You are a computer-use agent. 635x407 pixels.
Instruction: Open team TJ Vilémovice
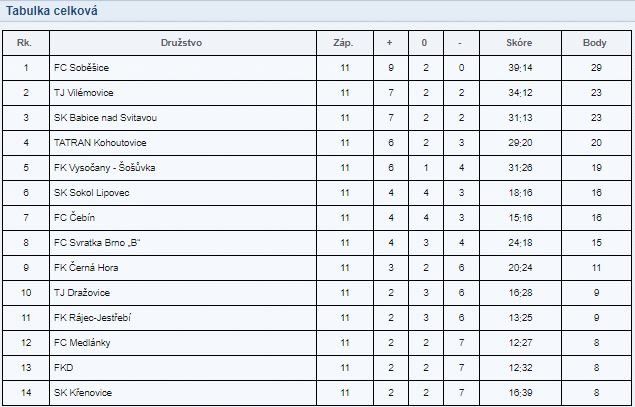83,93
